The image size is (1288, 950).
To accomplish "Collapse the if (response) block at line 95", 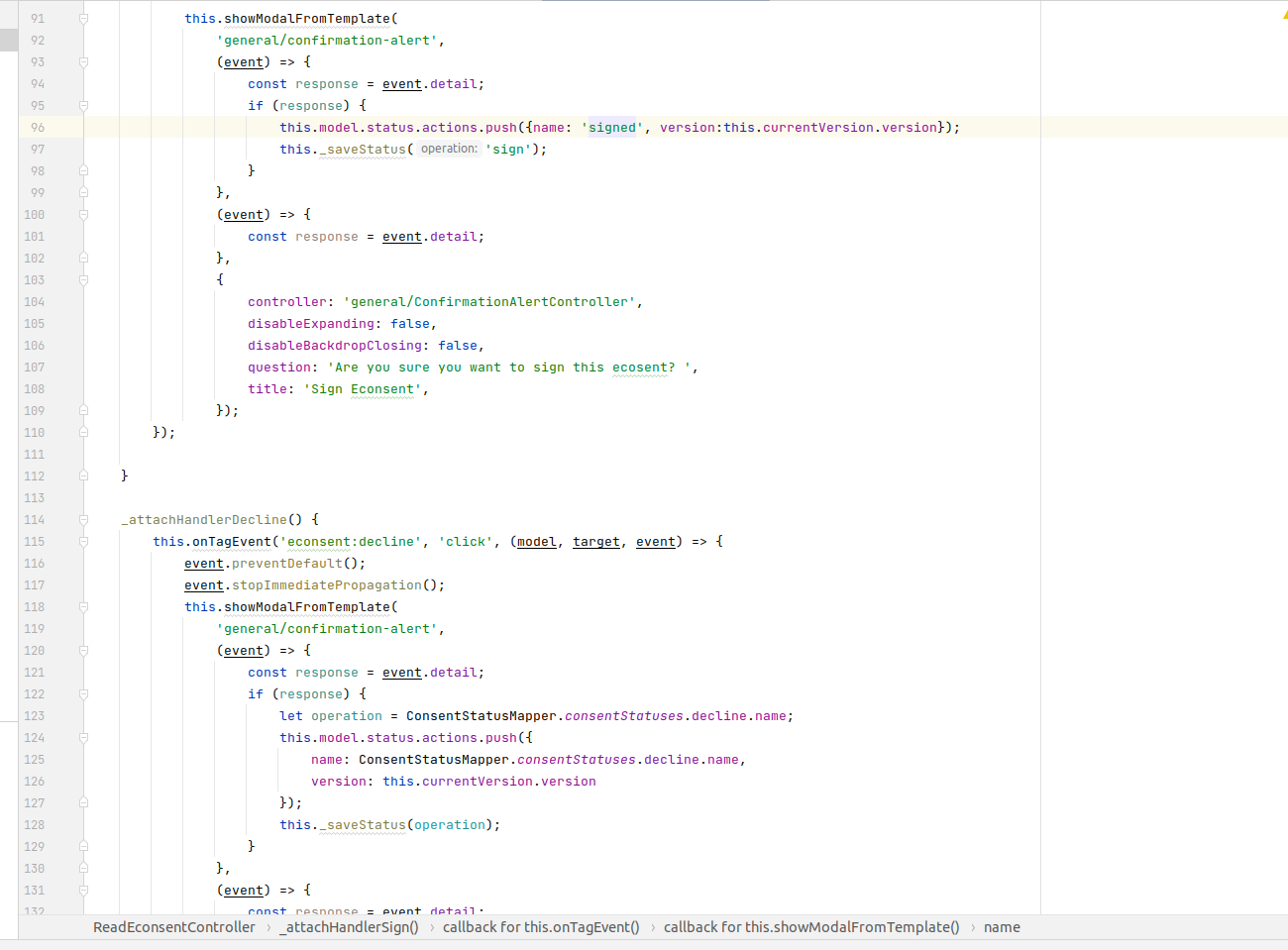I will (82, 105).
